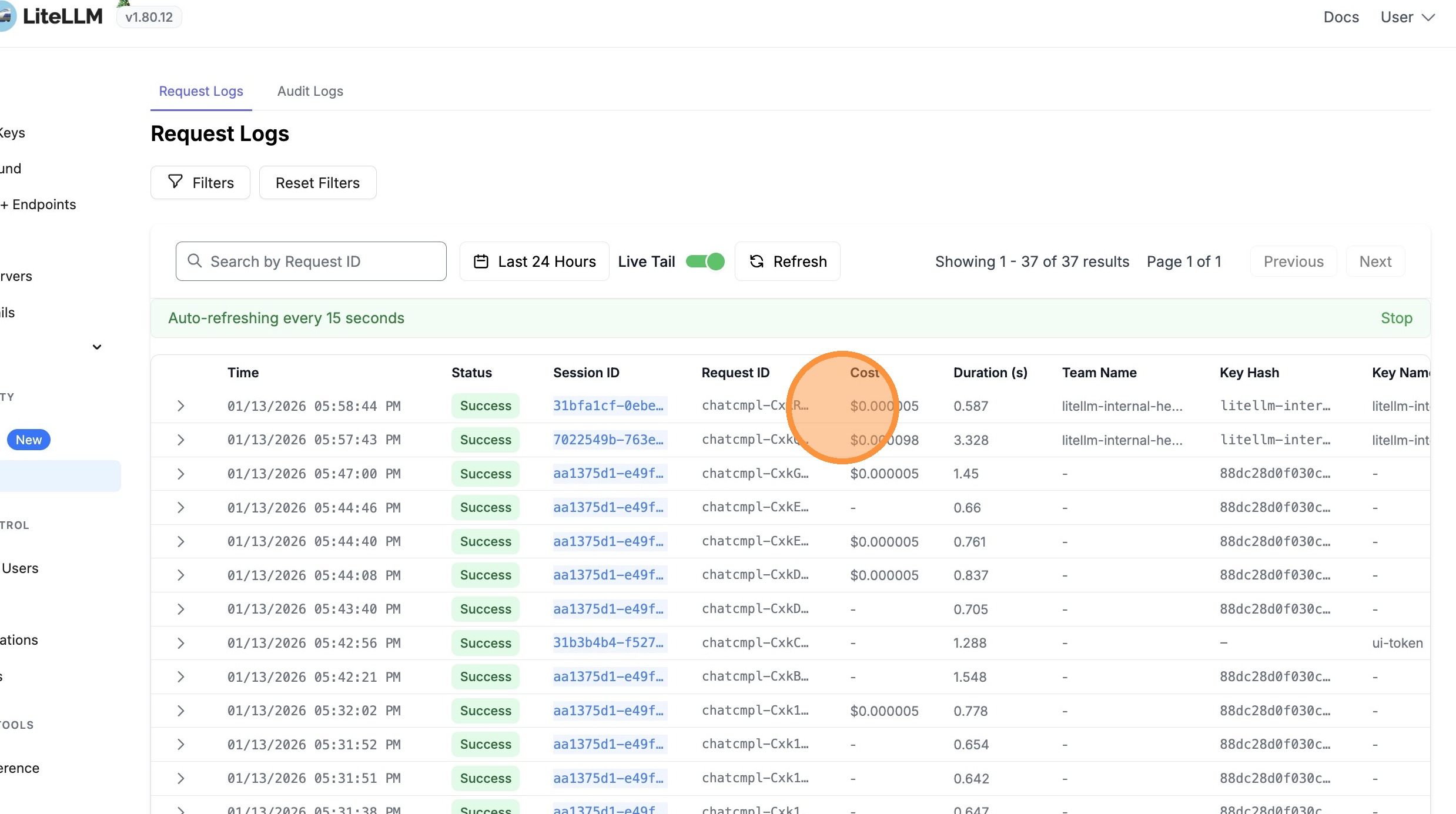Switch to the Audit Logs tab
This screenshot has width=1456, height=814.
pyautogui.click(x=310, y=91)
